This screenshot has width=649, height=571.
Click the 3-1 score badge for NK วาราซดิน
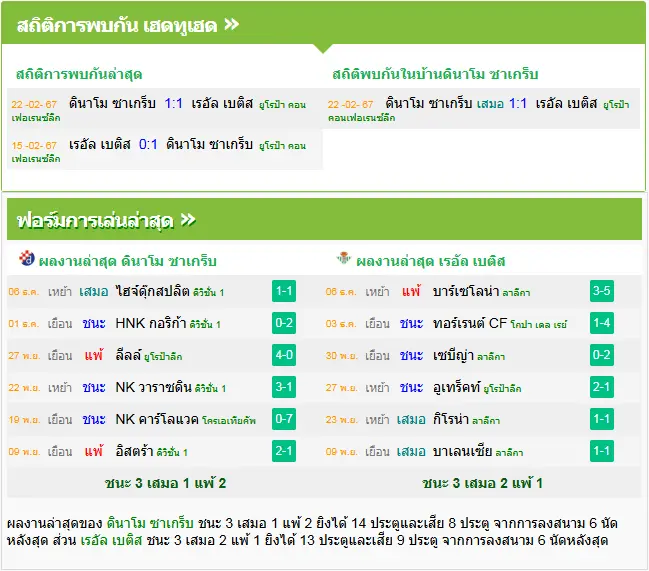[x=284, y=387]
